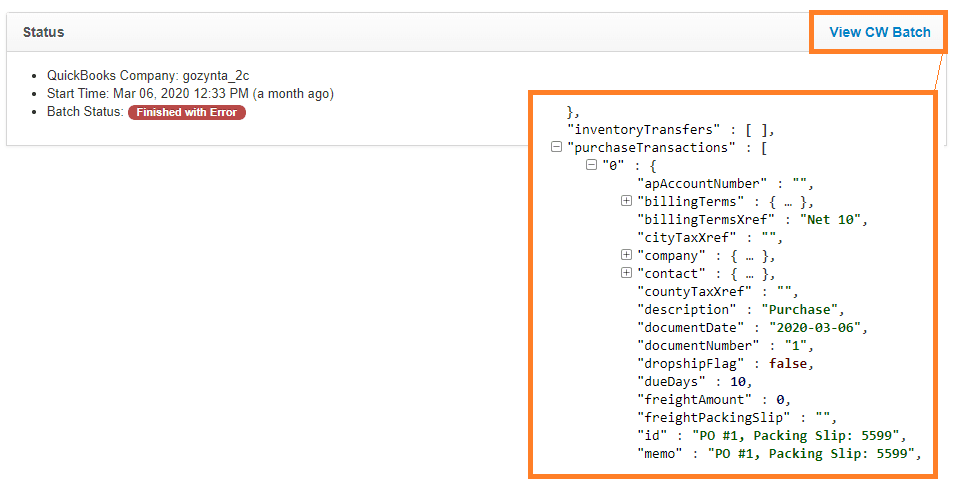
Task: Click the Status panel header
Action: [x=44, y=32]
